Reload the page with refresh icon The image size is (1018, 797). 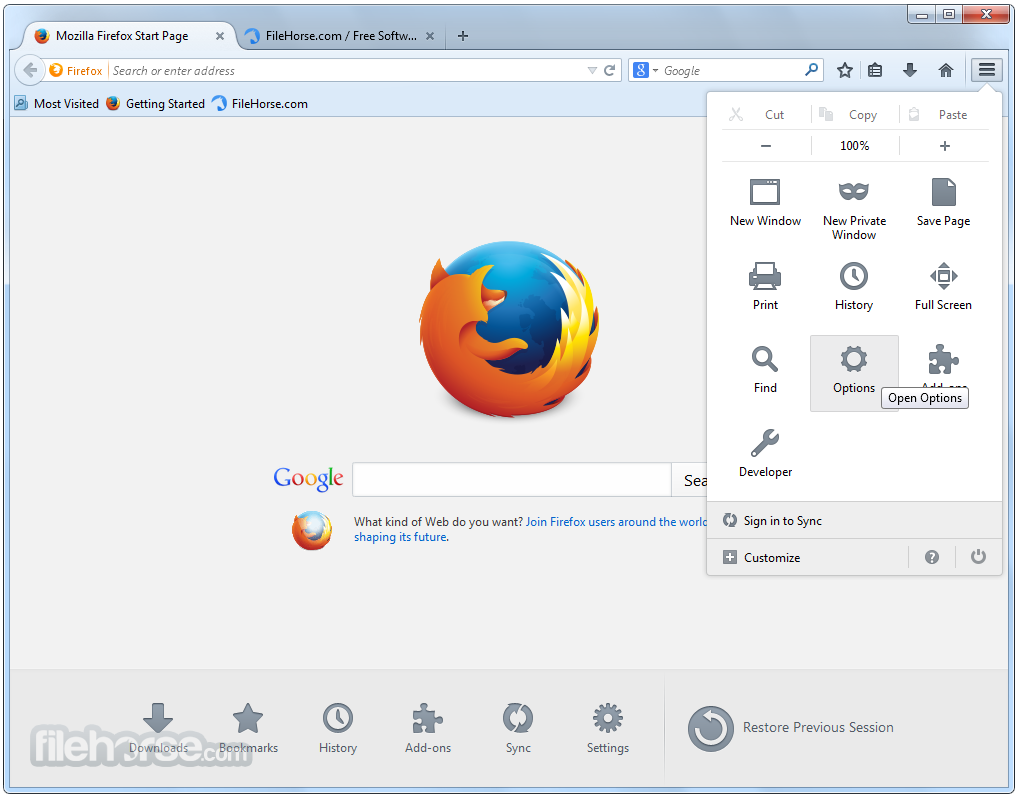pos(609,70)
